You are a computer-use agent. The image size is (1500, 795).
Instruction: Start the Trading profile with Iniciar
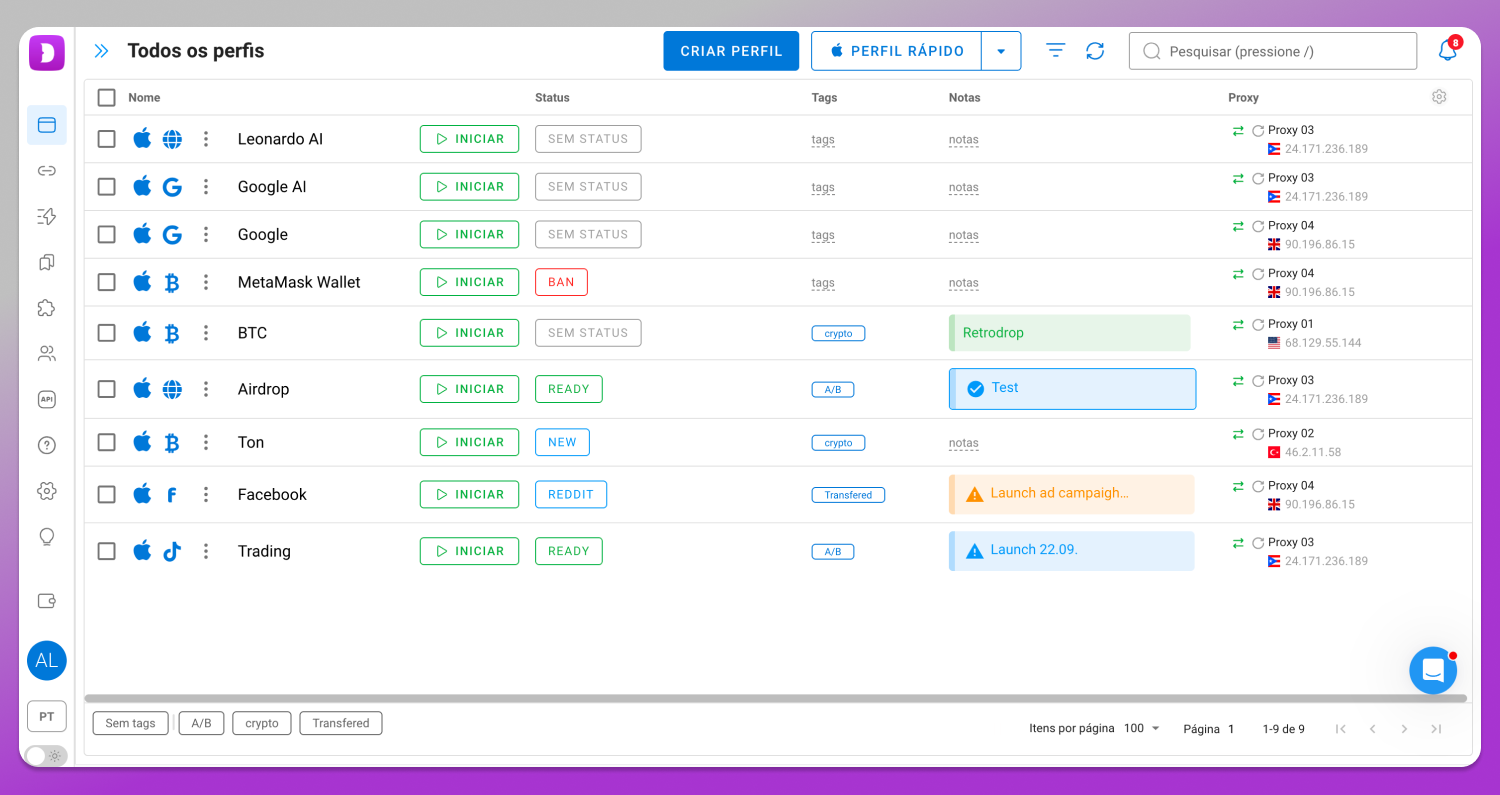[469, 551]
